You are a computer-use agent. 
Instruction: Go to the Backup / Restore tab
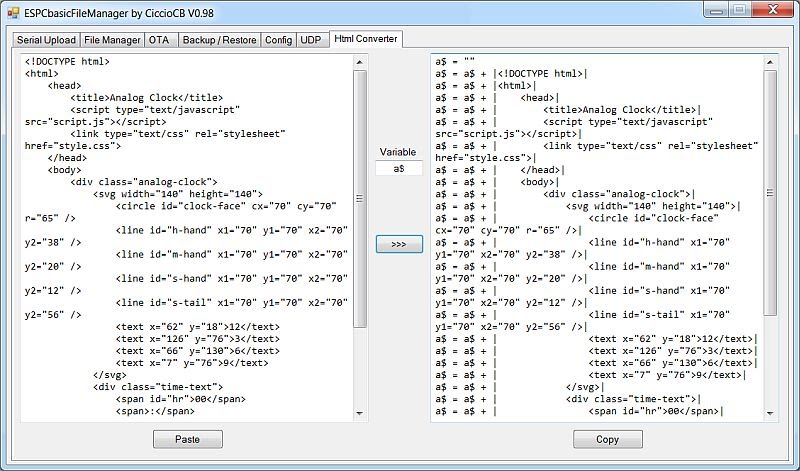pos(219,40)
